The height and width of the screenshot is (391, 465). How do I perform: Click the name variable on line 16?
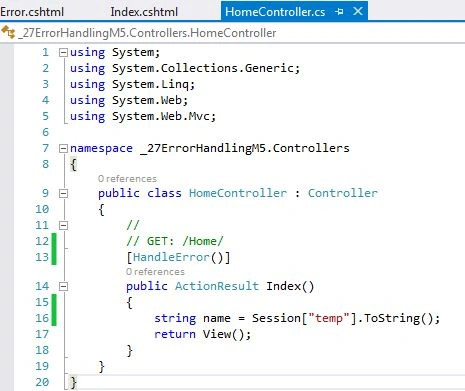(217, 318)
